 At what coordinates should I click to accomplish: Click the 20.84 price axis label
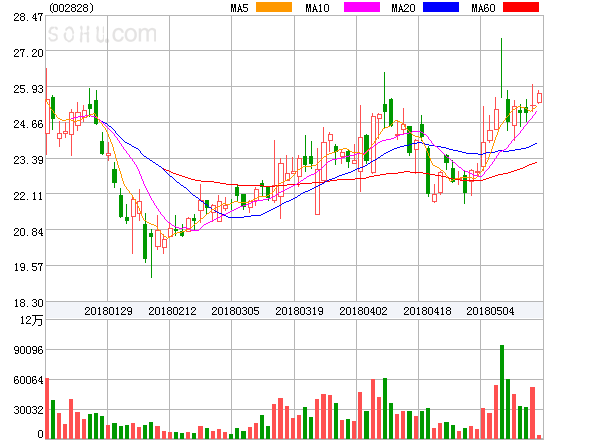point(28,232)
